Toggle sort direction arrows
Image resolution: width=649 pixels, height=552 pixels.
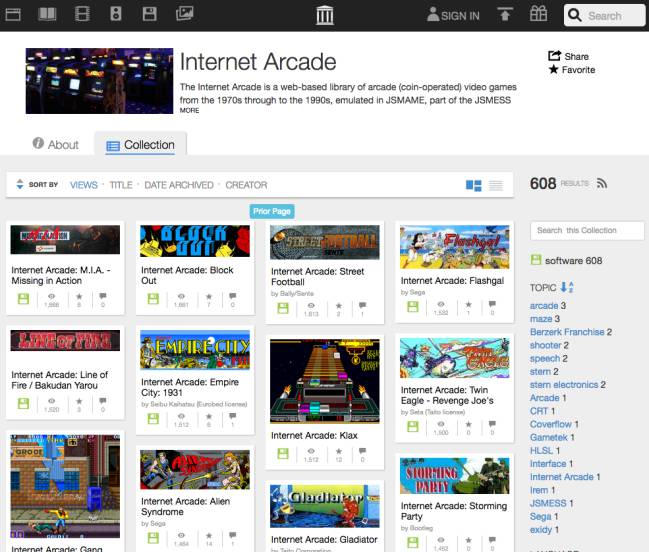click(19, 184)
